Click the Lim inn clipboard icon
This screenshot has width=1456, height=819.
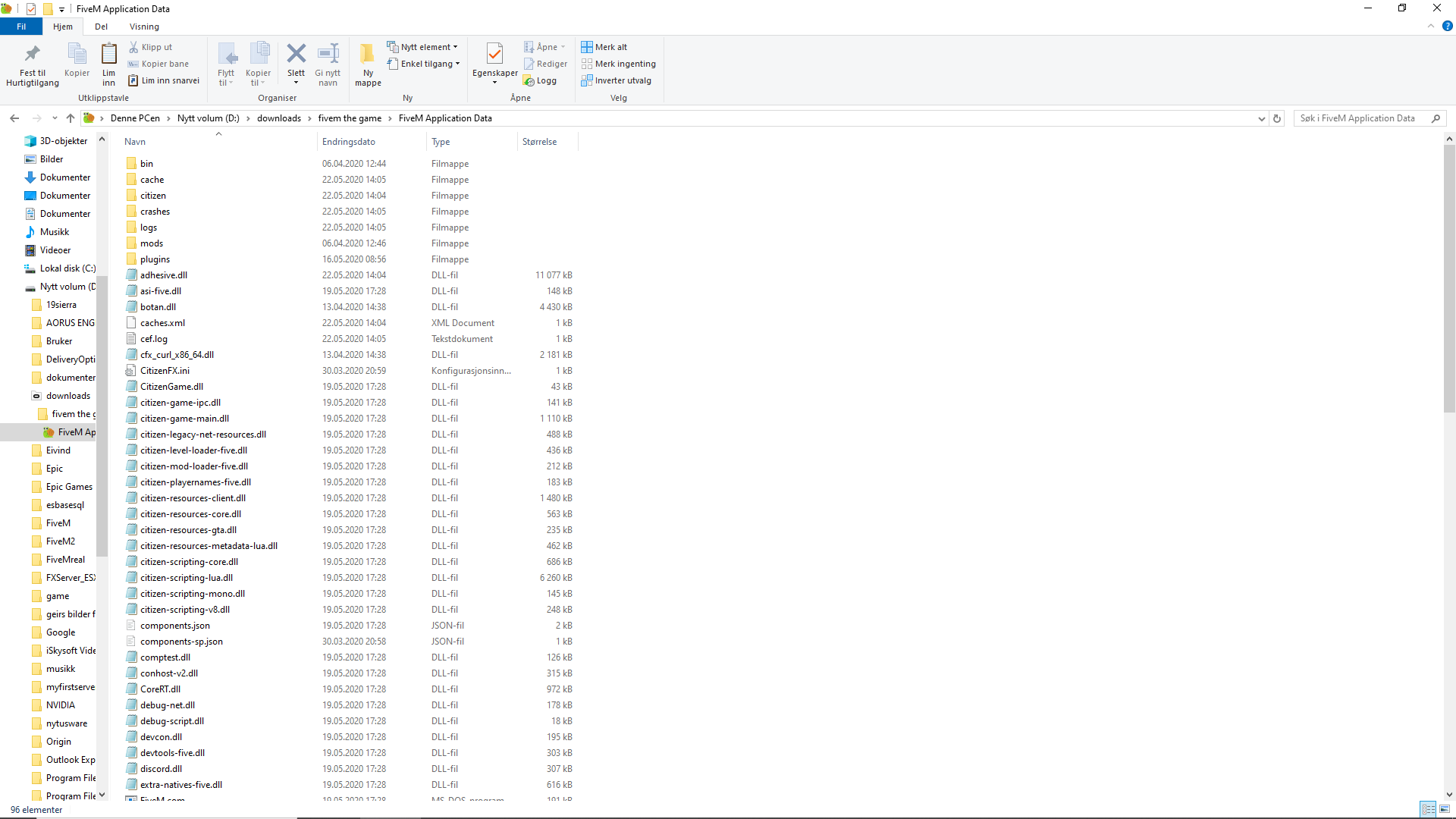(x=109, y=55)
